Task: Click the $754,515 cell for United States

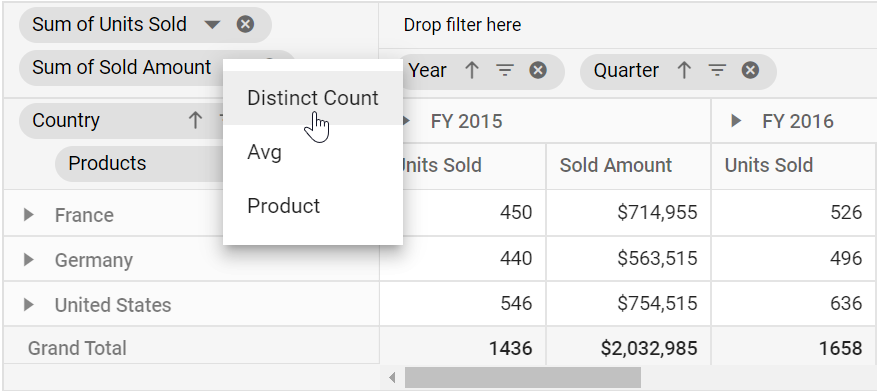Action: pos(629,304)
